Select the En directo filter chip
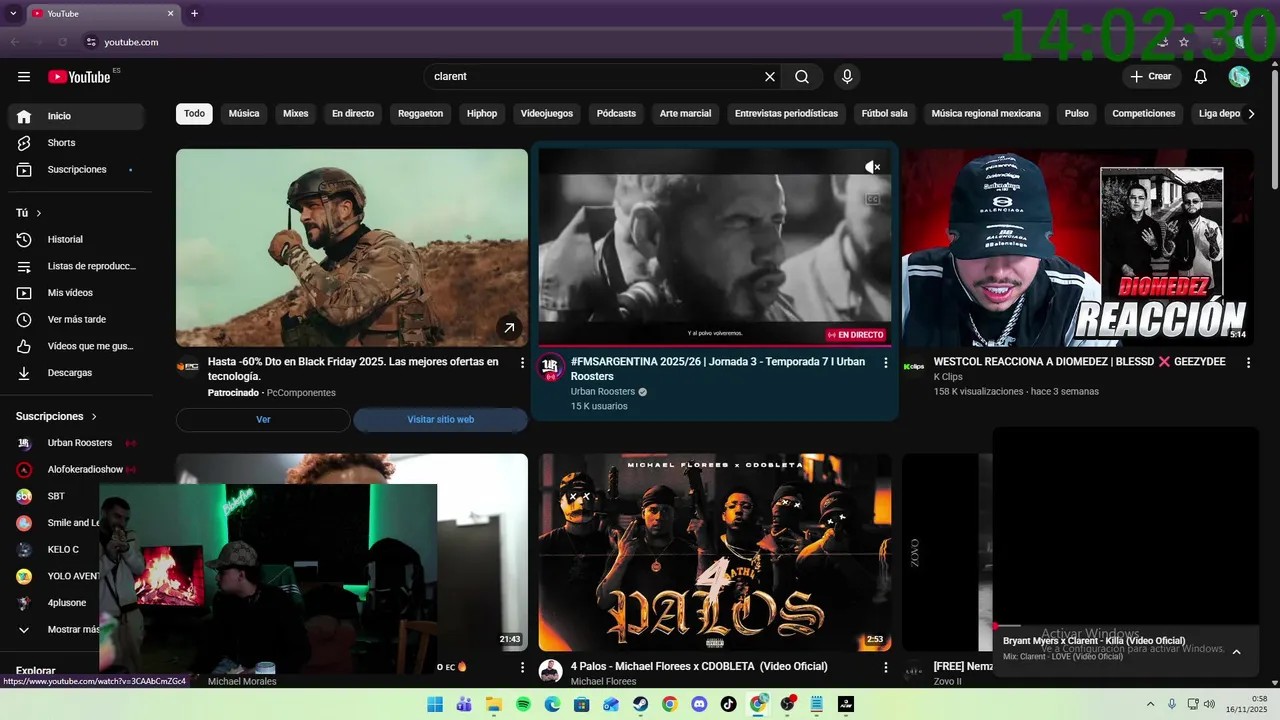1280x720 pixels. tap(353, 114)
